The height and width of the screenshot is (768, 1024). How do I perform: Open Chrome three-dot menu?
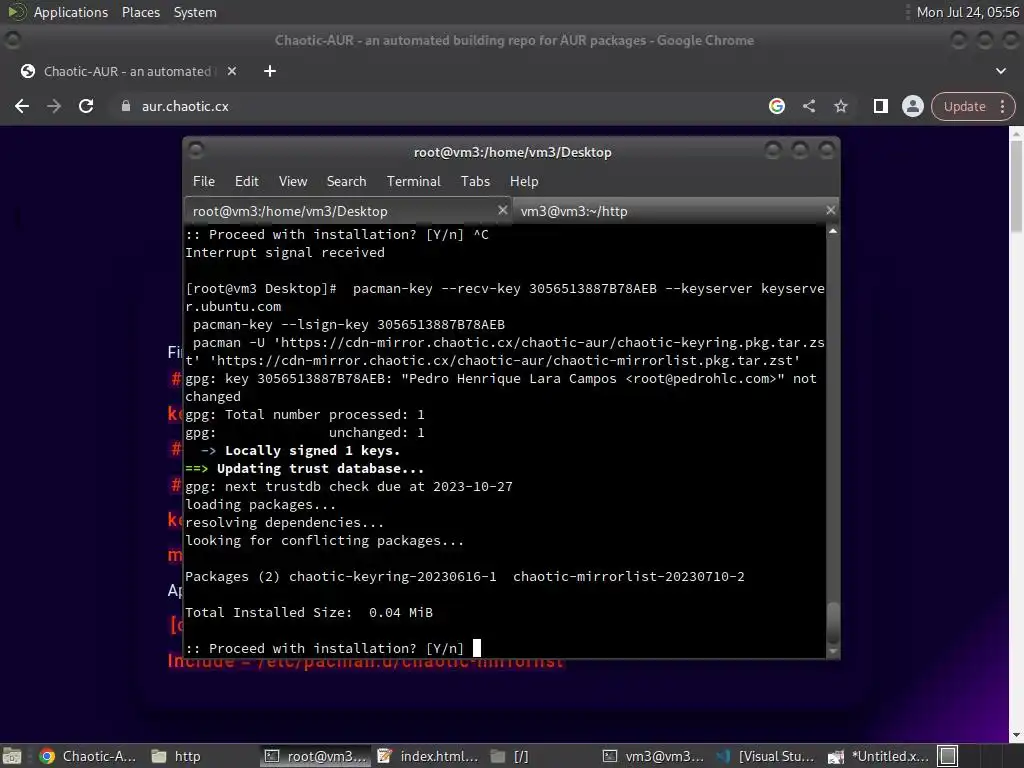[x=1002, y=106]
